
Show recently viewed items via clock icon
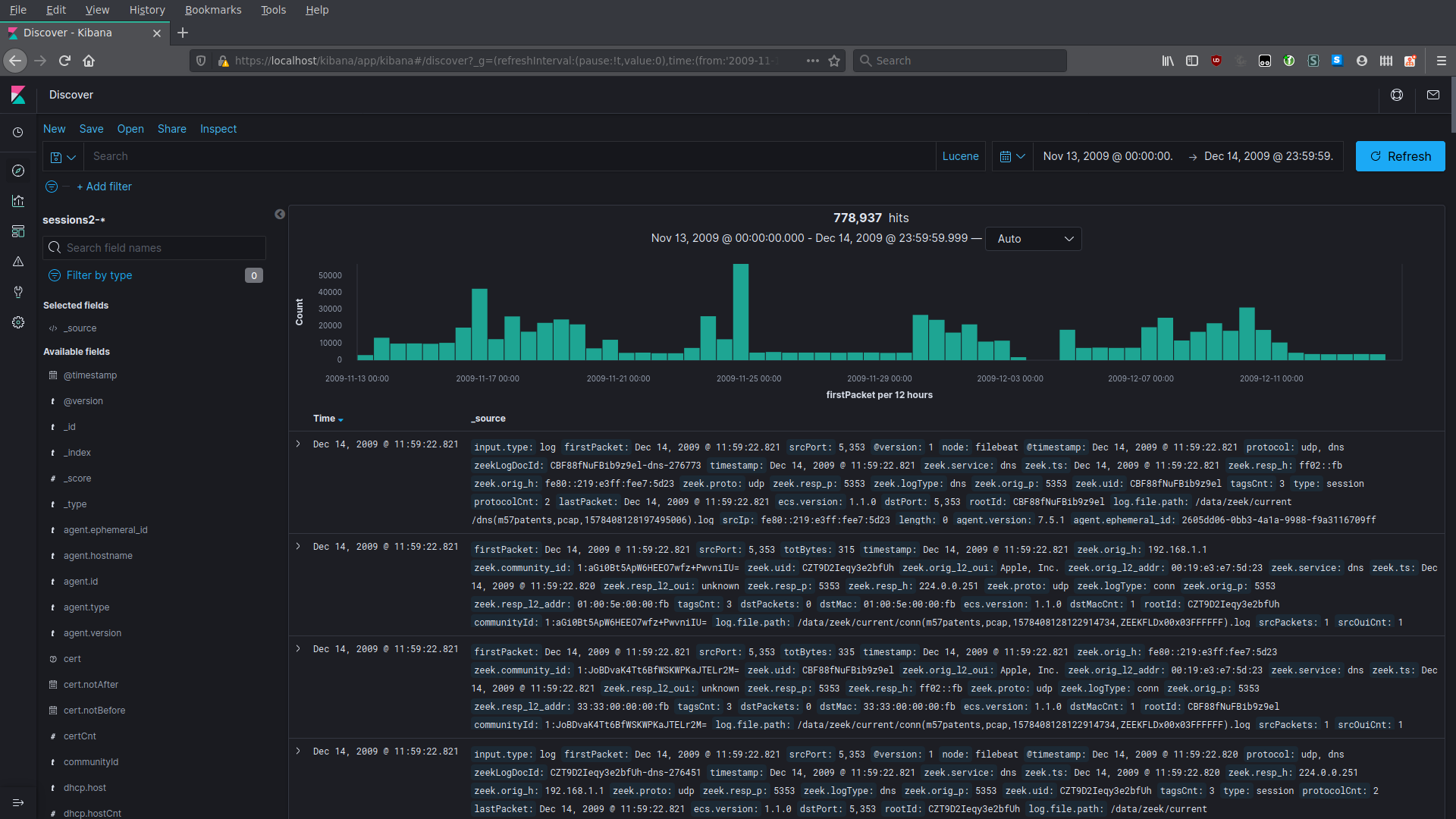click(17, 132)
